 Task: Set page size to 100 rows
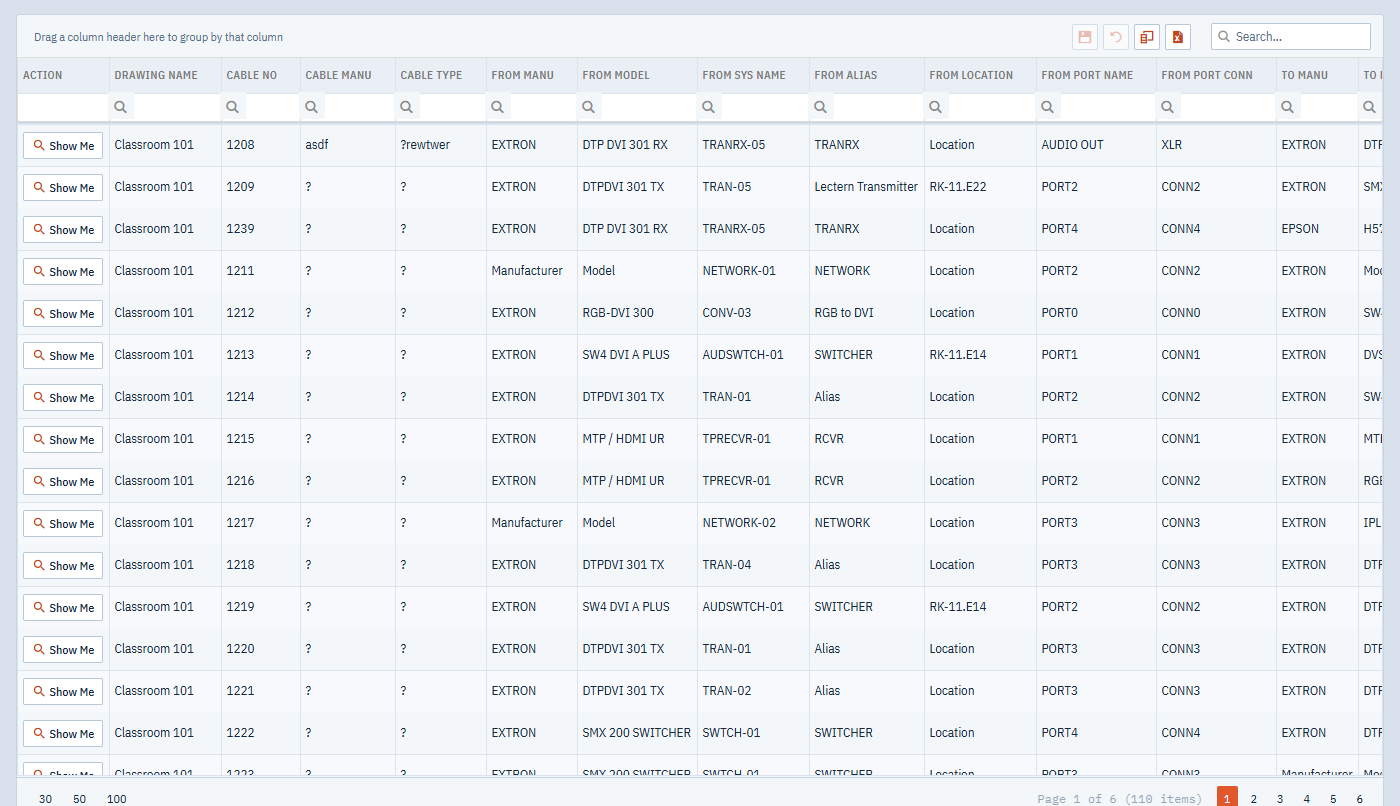point(117,799)
